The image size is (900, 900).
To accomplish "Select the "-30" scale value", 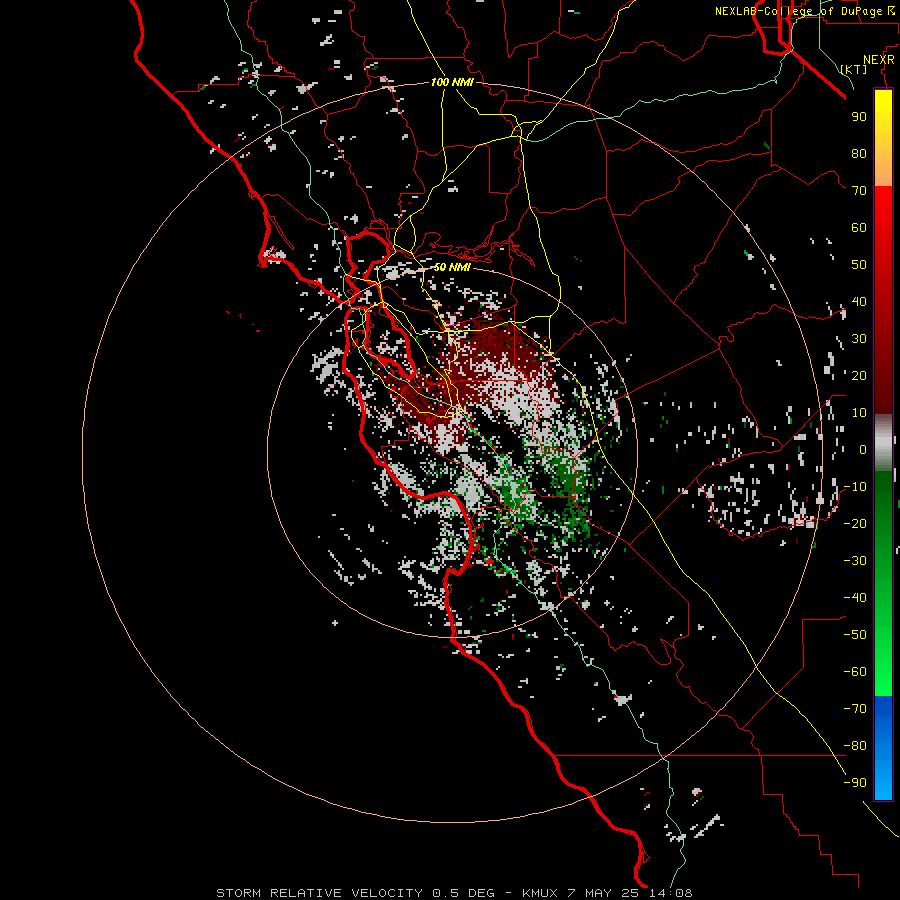I will coord(855,561).
